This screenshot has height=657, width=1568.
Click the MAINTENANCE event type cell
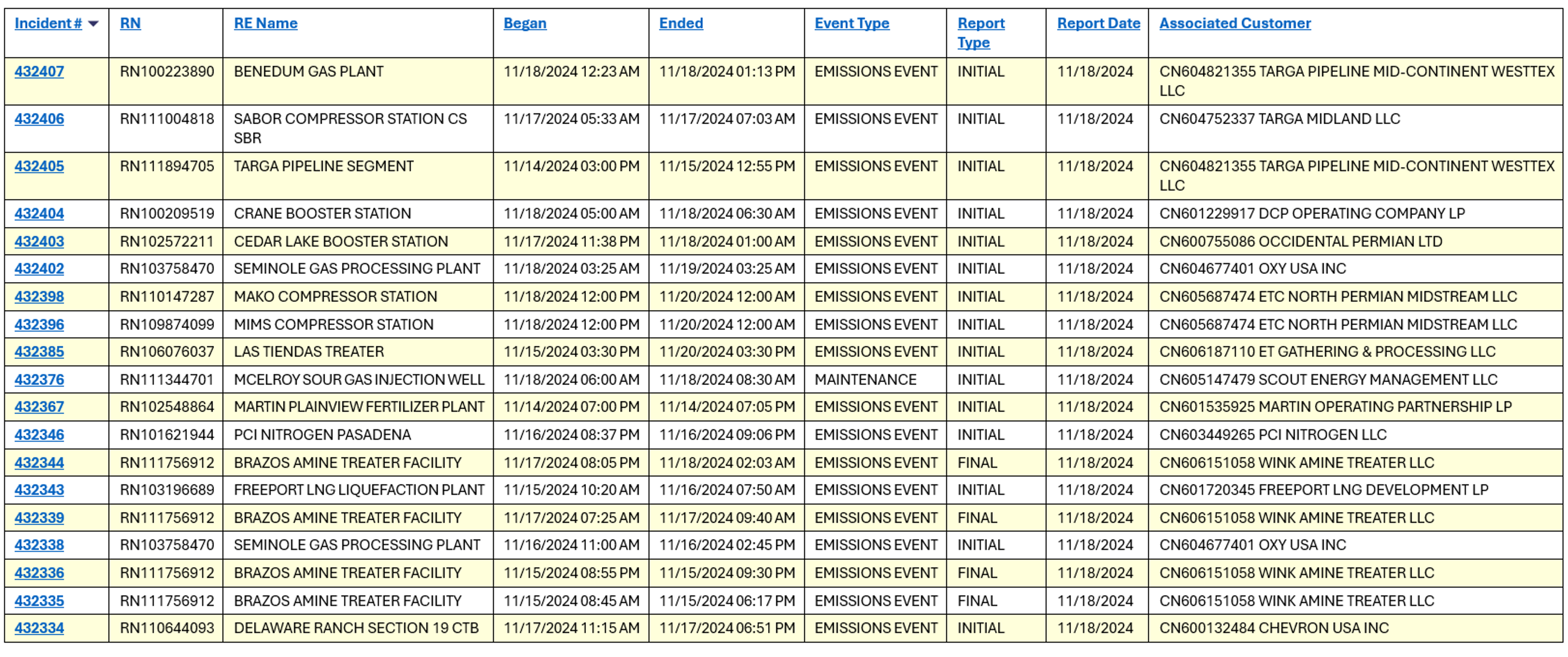tap(875, 379)
